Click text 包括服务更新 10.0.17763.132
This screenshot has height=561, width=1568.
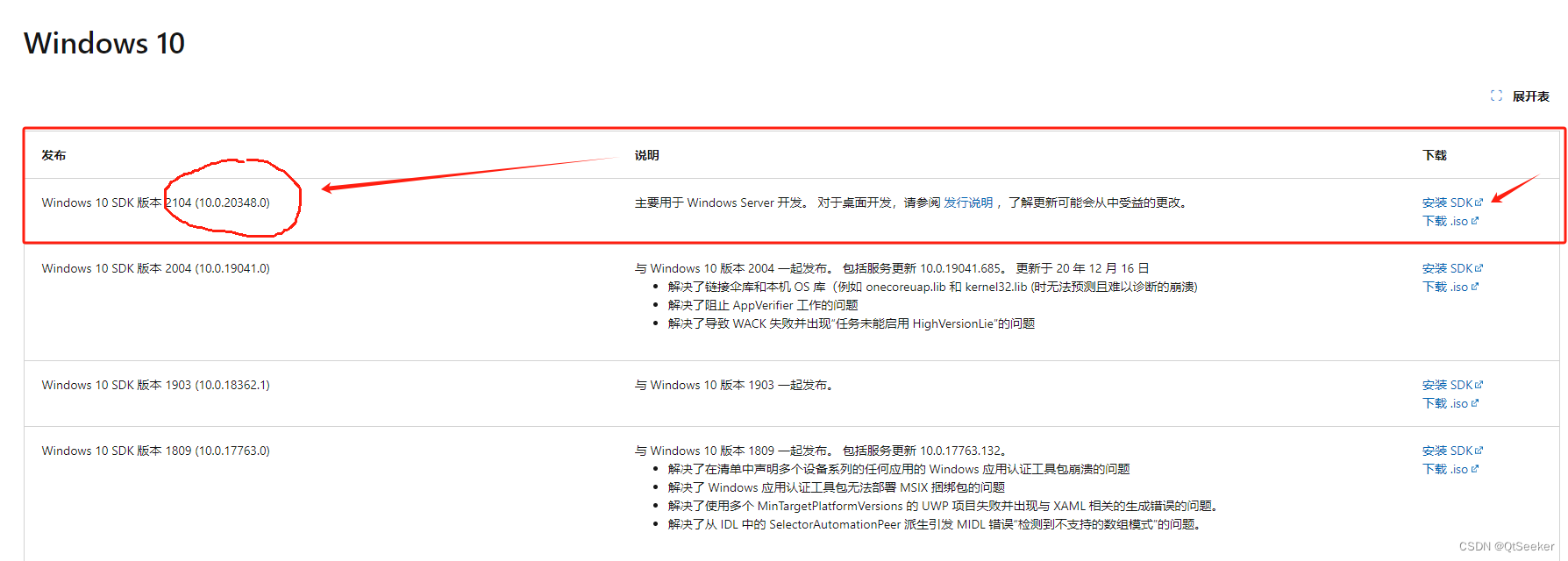924,451
